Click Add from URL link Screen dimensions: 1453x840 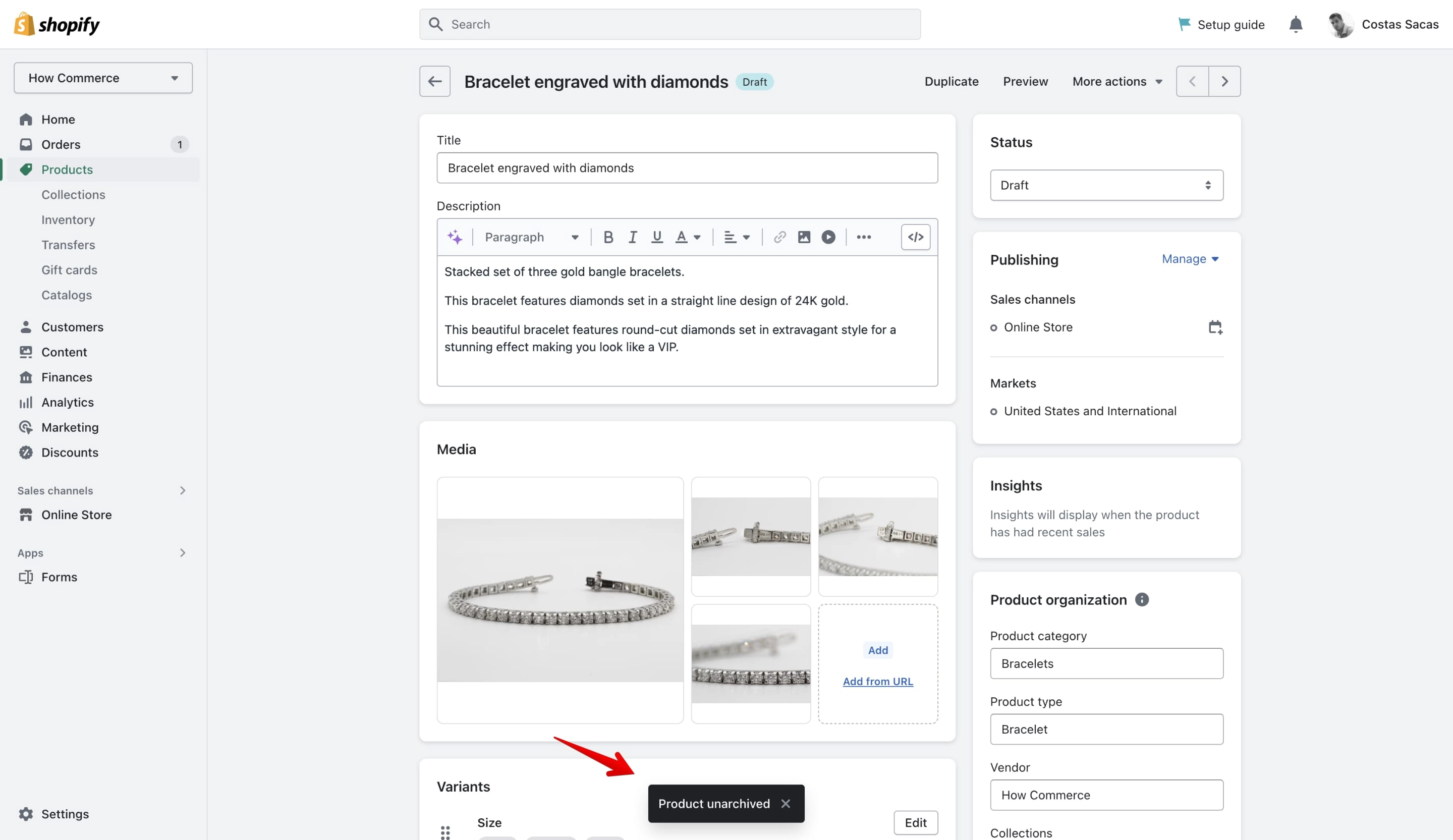point(877,682)
